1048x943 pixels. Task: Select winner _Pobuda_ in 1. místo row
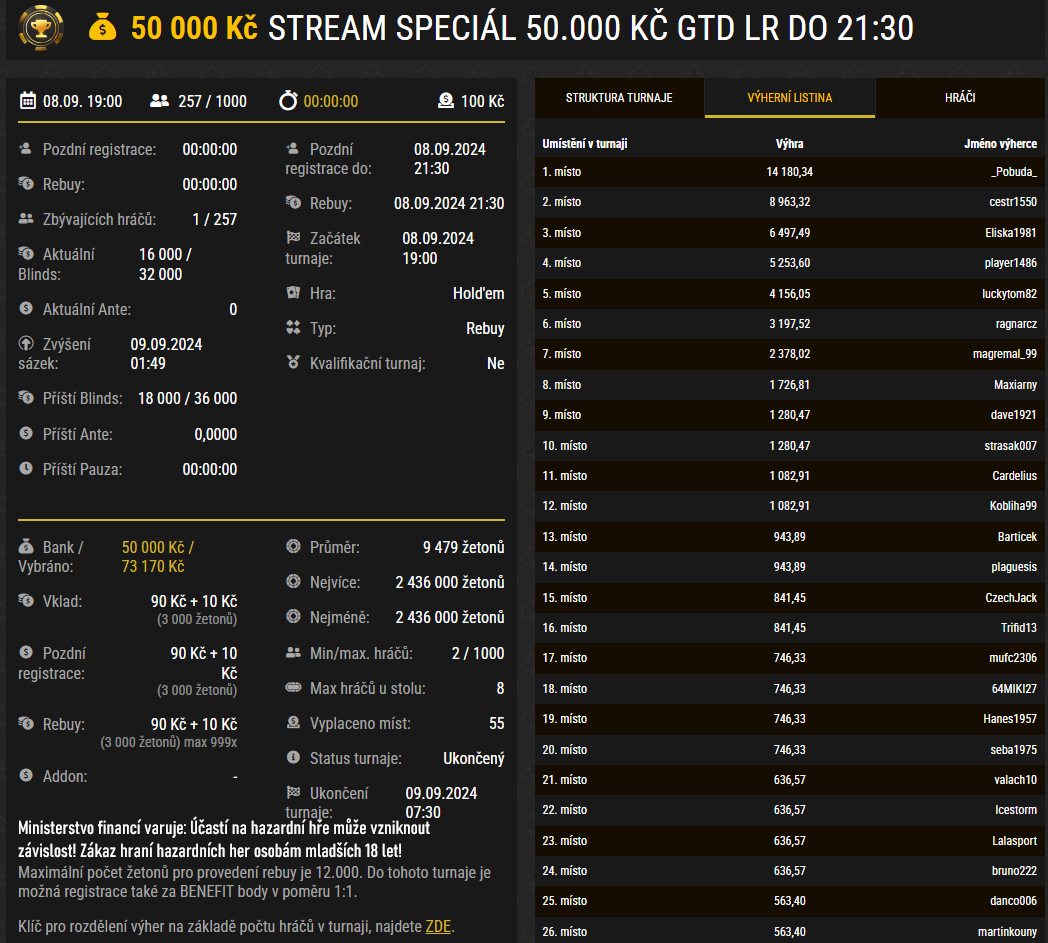pos(1014,172)
